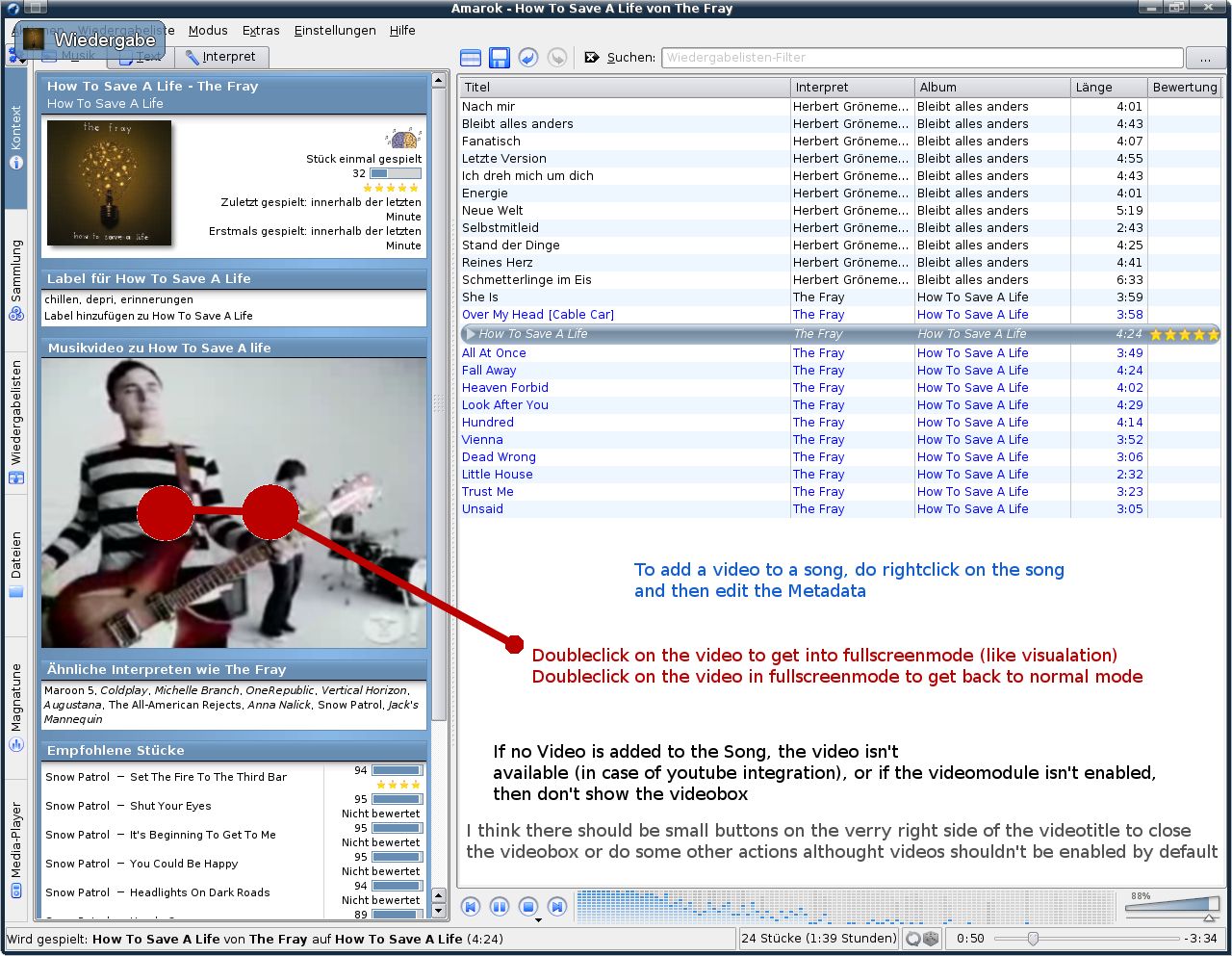Click the MusicBrainz brain icon beside album cover

pos(403,137)
